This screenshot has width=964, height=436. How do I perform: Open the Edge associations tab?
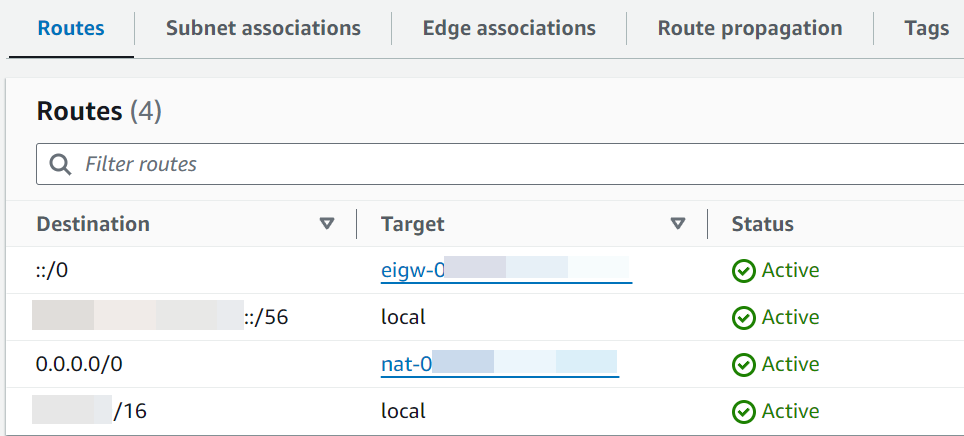tap(509, 29)
